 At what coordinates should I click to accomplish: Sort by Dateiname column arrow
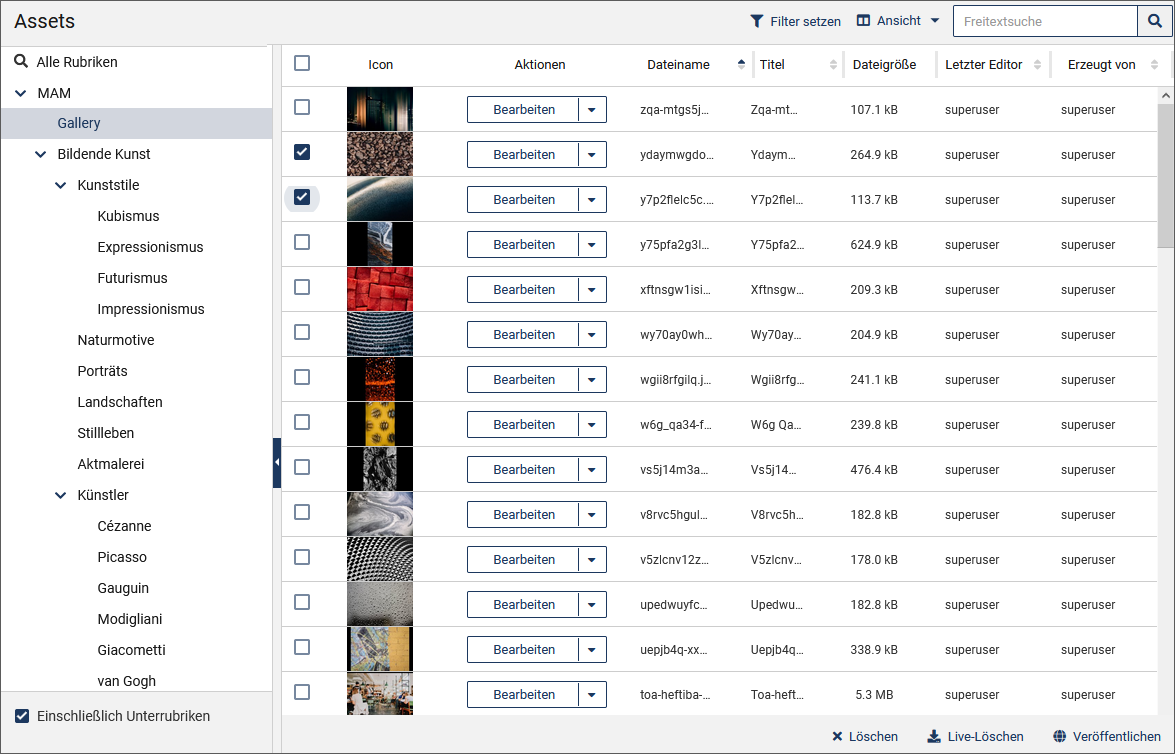pos(741,64)
